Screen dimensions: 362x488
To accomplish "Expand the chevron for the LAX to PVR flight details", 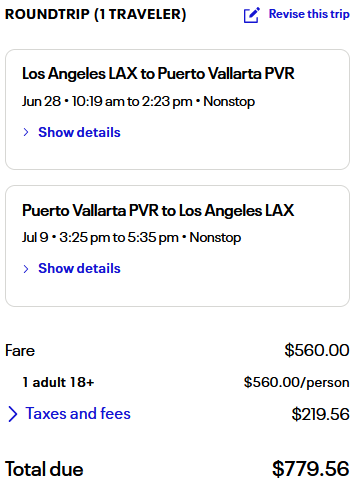I will 26,132.
